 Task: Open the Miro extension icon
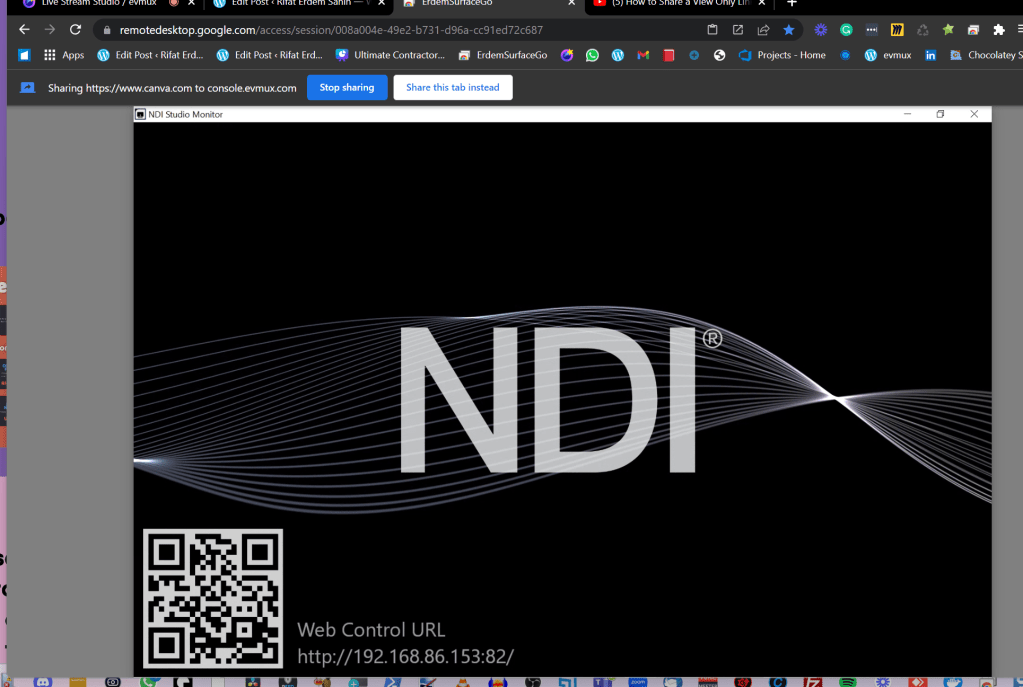coord(897,29)
